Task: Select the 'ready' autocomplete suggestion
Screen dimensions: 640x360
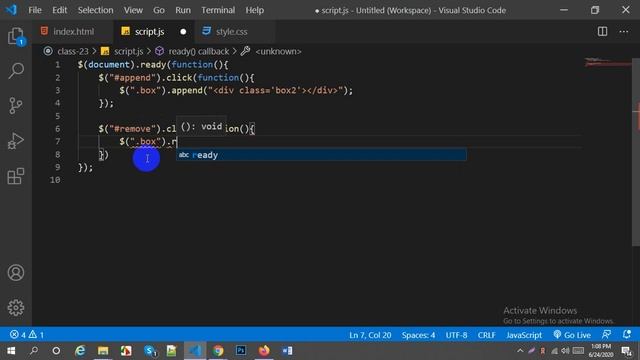Action: click(x=321, y=155)
